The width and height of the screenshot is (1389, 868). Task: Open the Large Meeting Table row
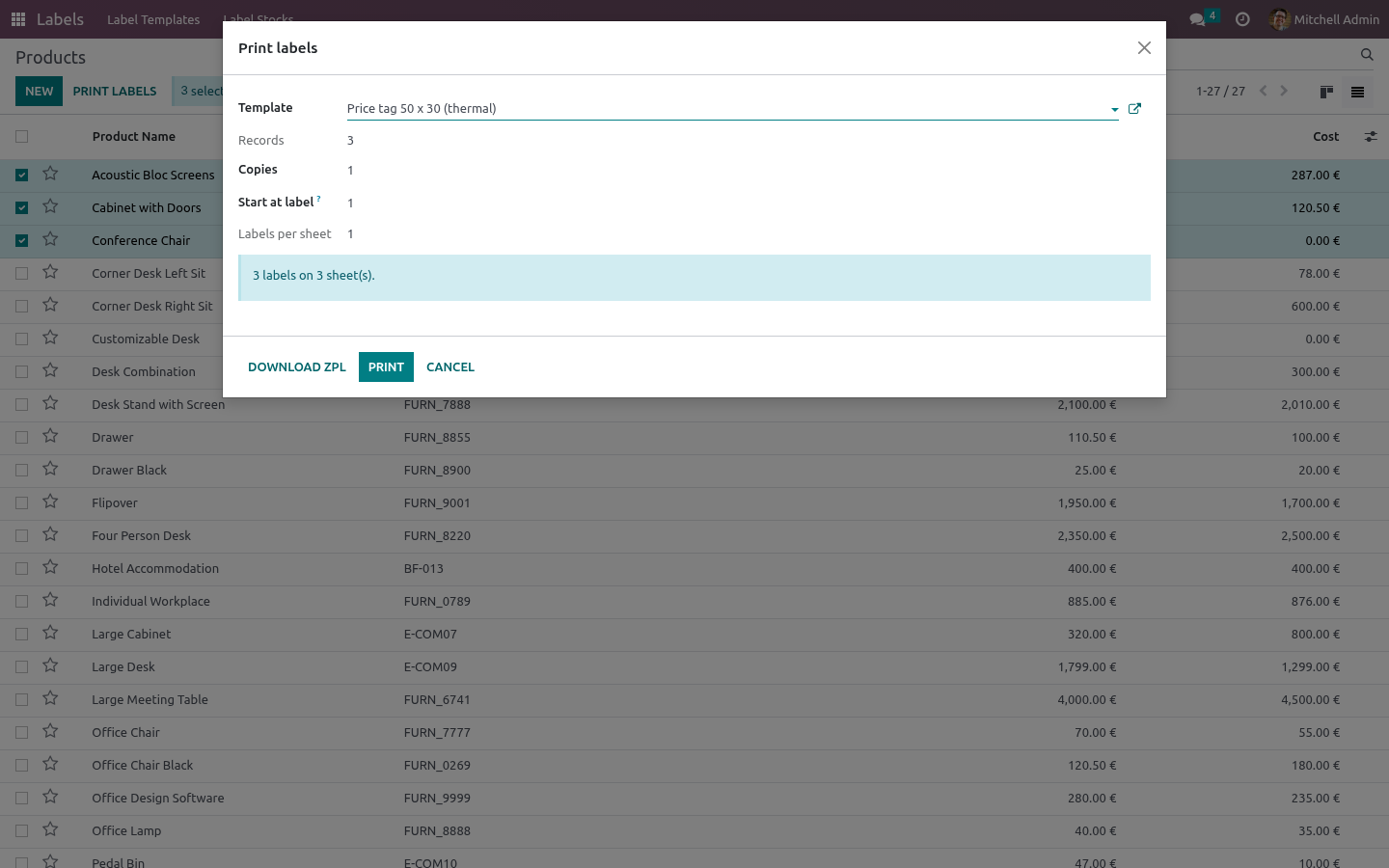pyautogui.click(x=694, y=700)
